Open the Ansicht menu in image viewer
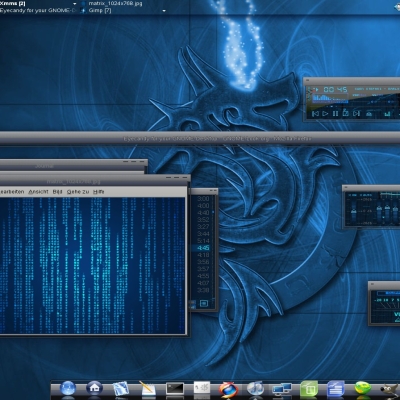 click(x=38, y=192)
